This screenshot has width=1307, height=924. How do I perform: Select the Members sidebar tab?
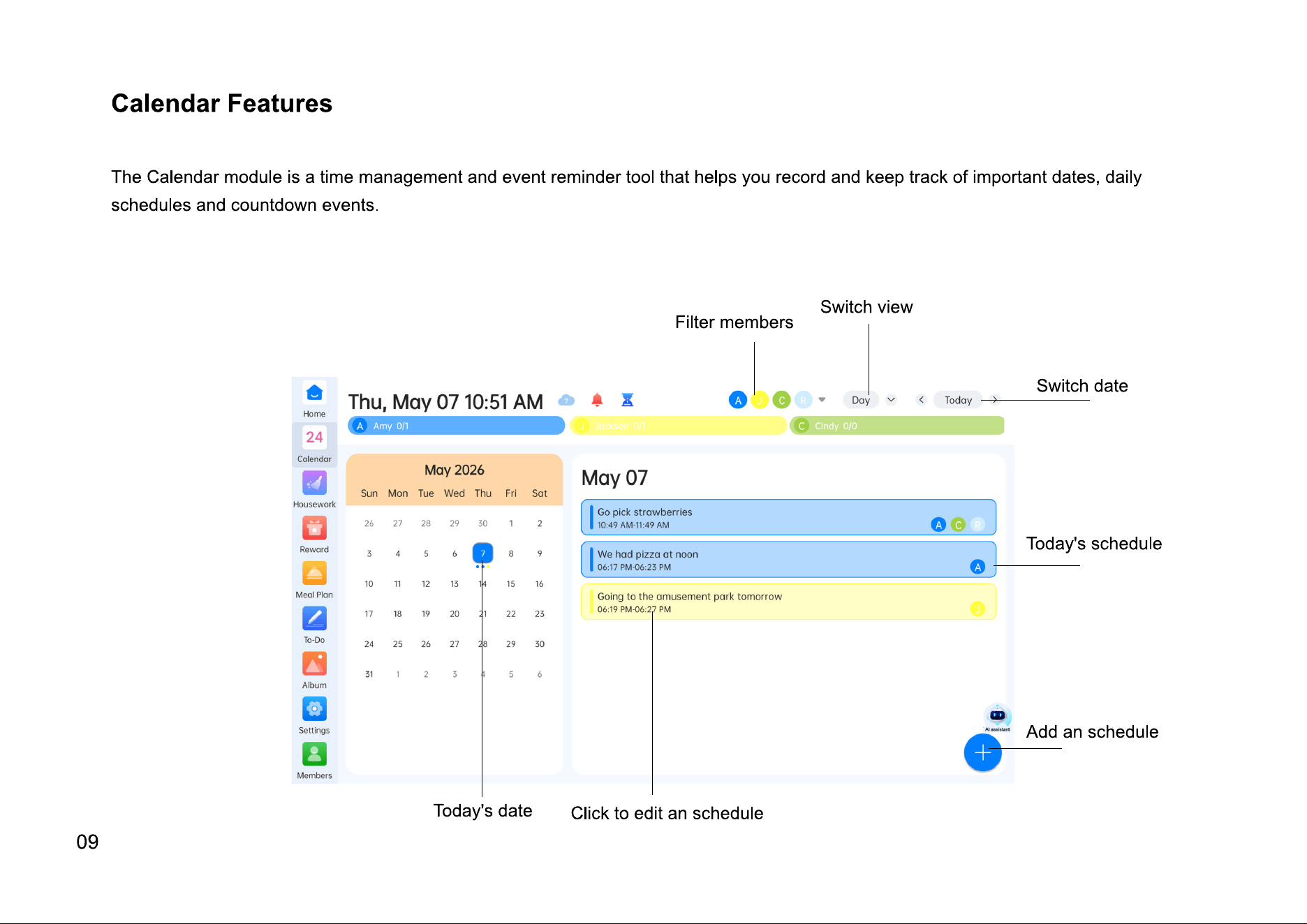314,761
